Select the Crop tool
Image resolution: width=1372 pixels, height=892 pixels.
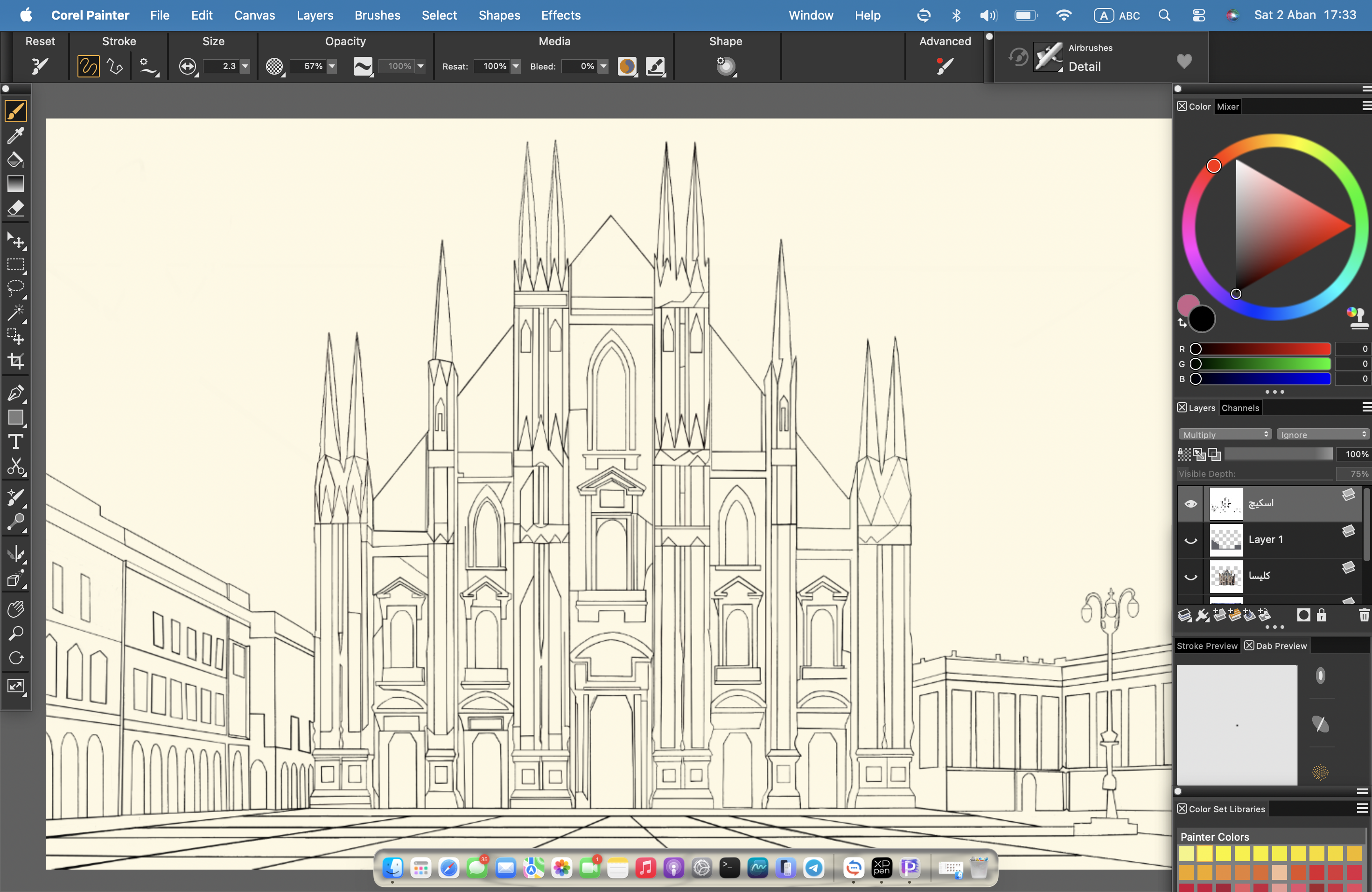click(16, 361)
